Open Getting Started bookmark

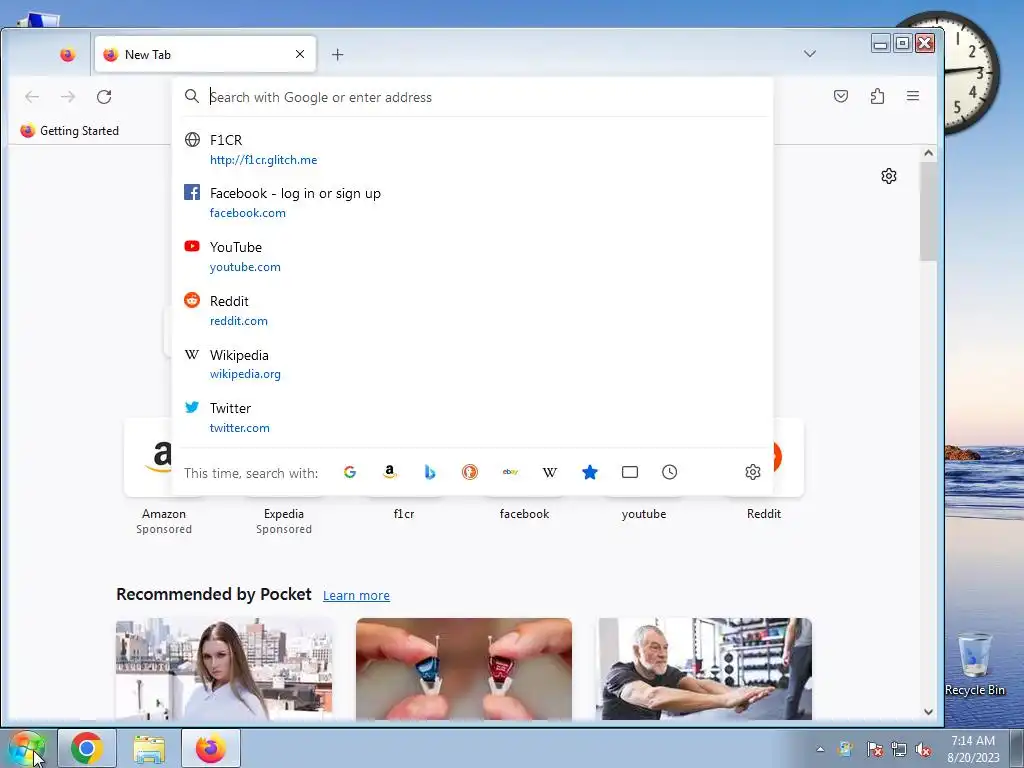pos(69,131)
